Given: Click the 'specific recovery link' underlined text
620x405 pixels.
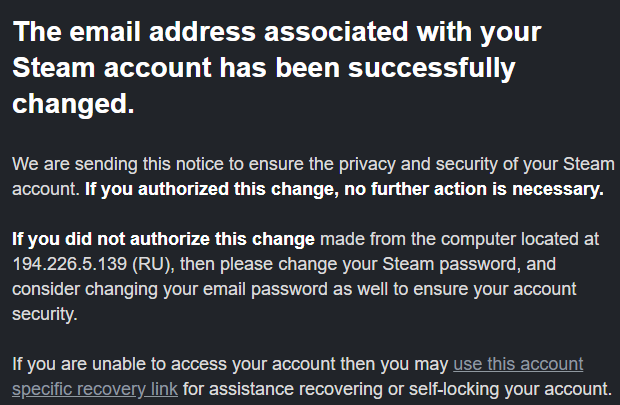Looking at the screenshot, I should click(95, 388).
